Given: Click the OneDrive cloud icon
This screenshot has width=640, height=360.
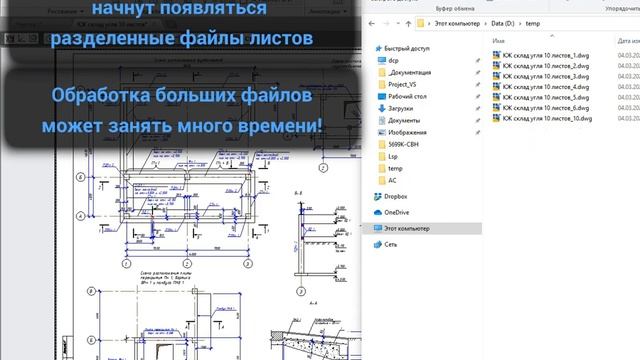Looking at the screenshot, I should (x=378, y=213).
